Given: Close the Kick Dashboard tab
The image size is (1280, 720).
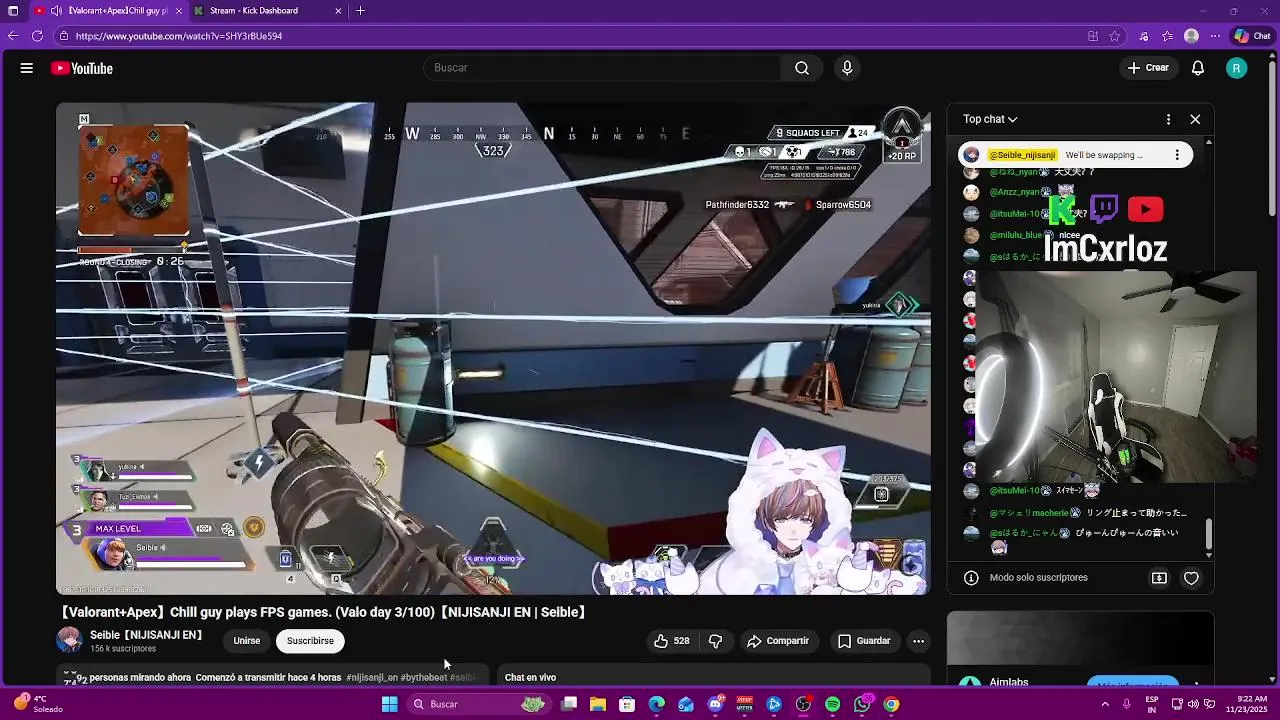Looking at the screenshot, I should tap(338, 11).
